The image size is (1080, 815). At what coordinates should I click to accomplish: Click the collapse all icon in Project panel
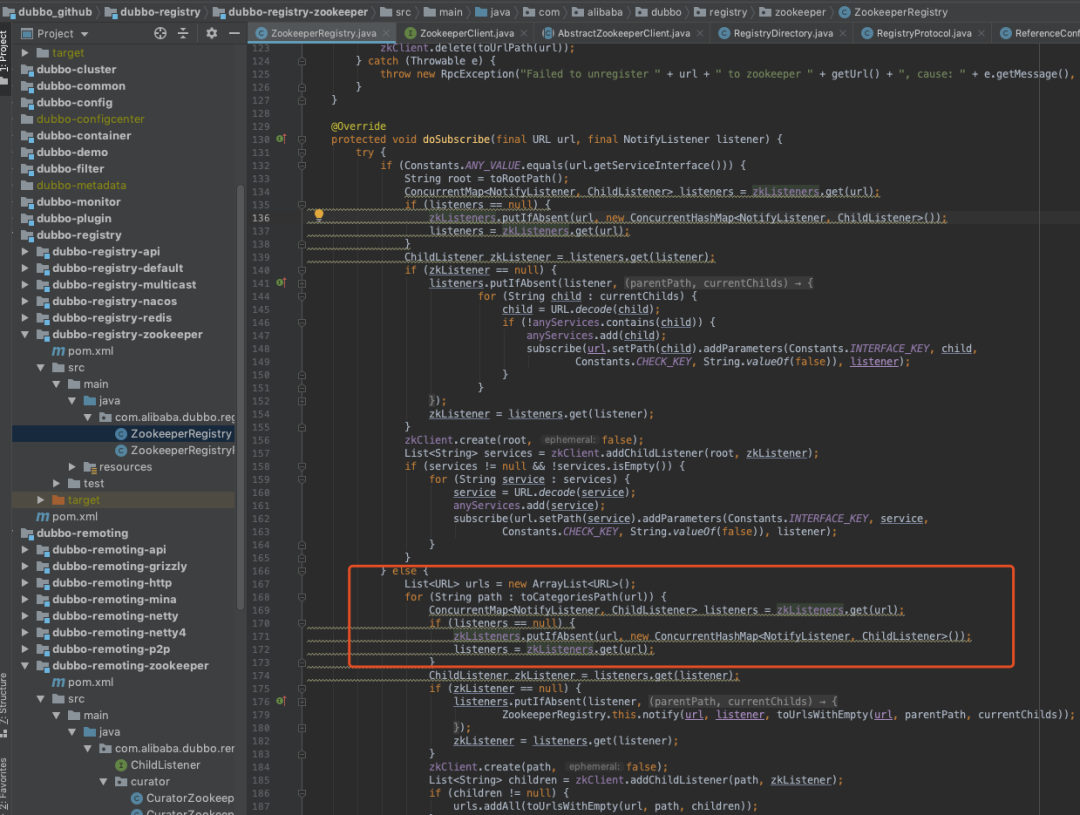click(x=183, y=33)
